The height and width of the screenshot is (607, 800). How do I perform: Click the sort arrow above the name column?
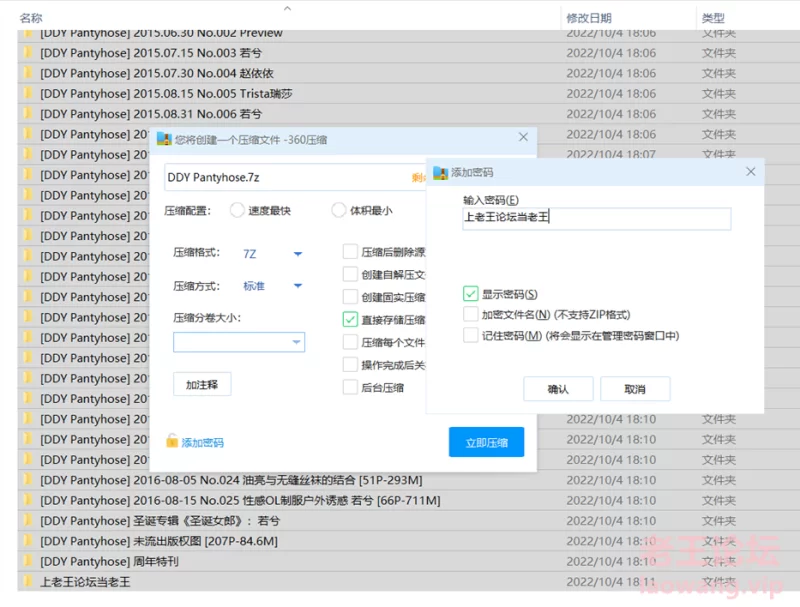(x=287, y=8)
